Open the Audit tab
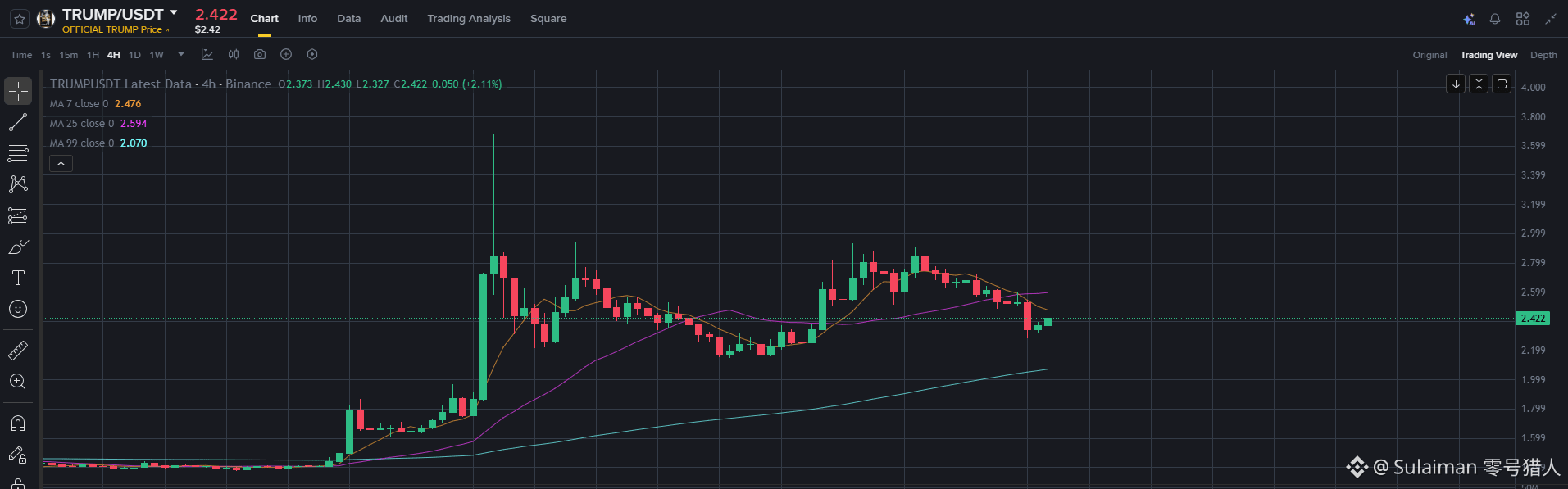Screen dimensions: 1568x489 click(394, 18)
